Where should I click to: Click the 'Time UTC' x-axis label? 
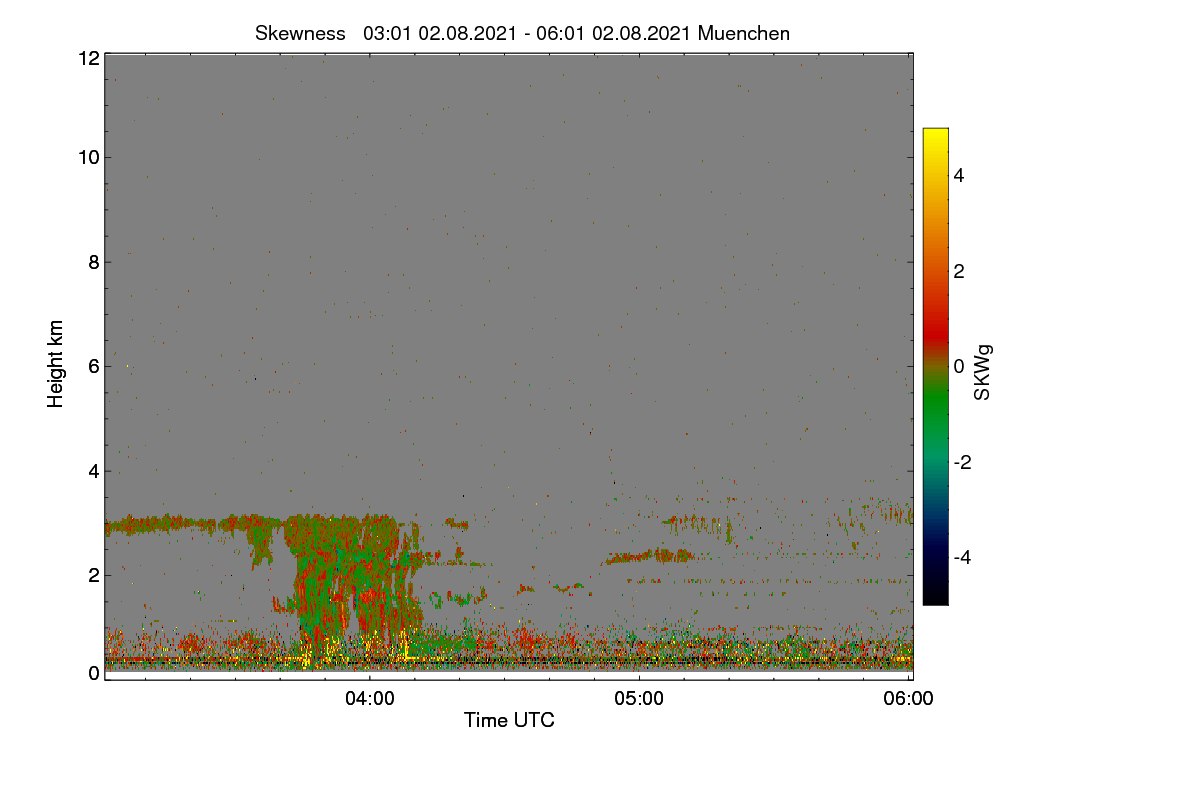click(509, 720)
